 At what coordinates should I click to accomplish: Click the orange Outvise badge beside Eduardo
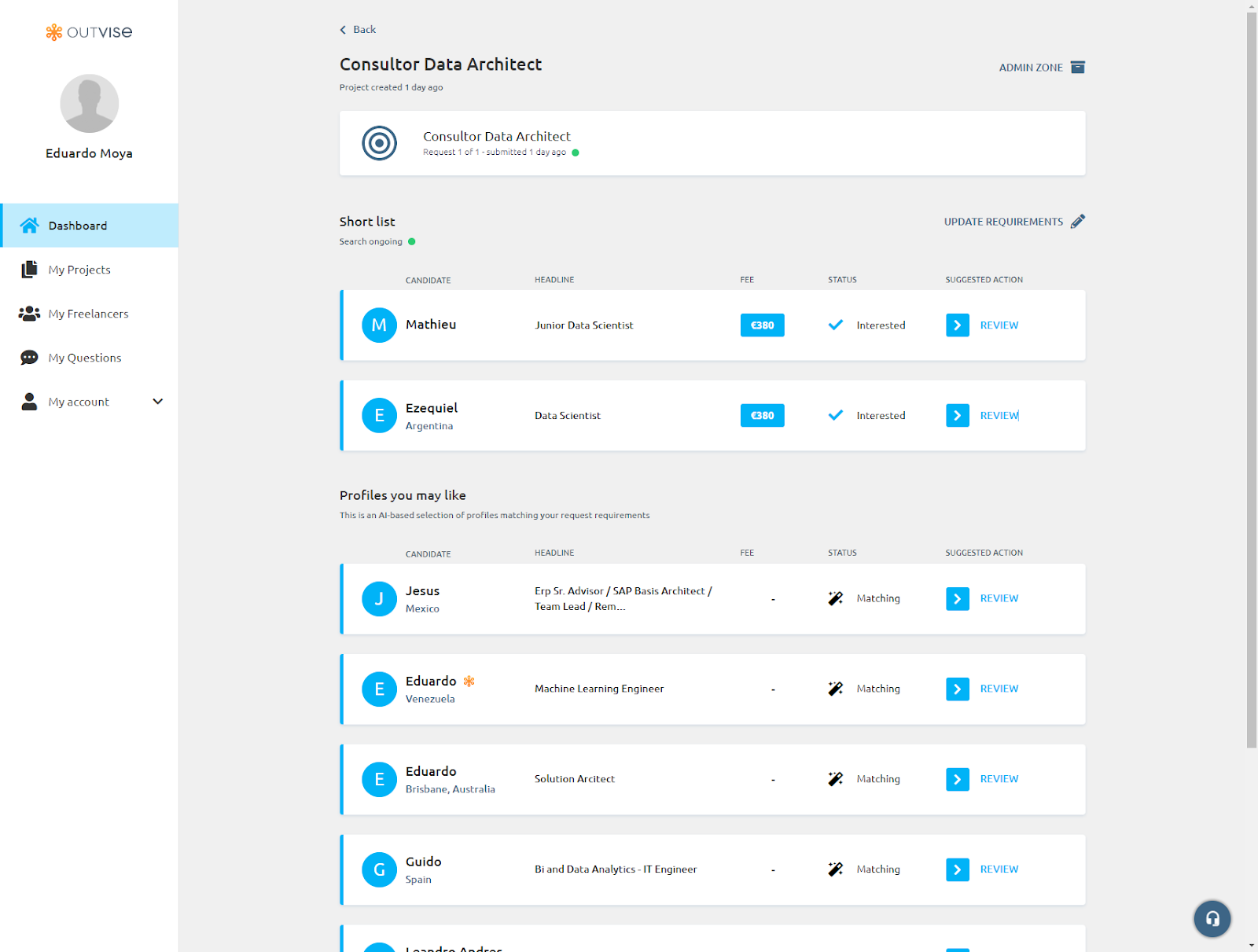tap(469, 682)
